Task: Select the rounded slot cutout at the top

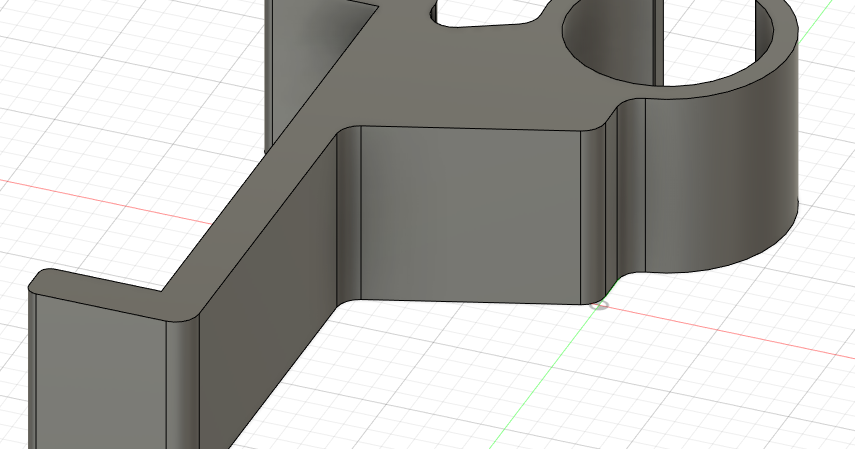Action: pos(485,13)
